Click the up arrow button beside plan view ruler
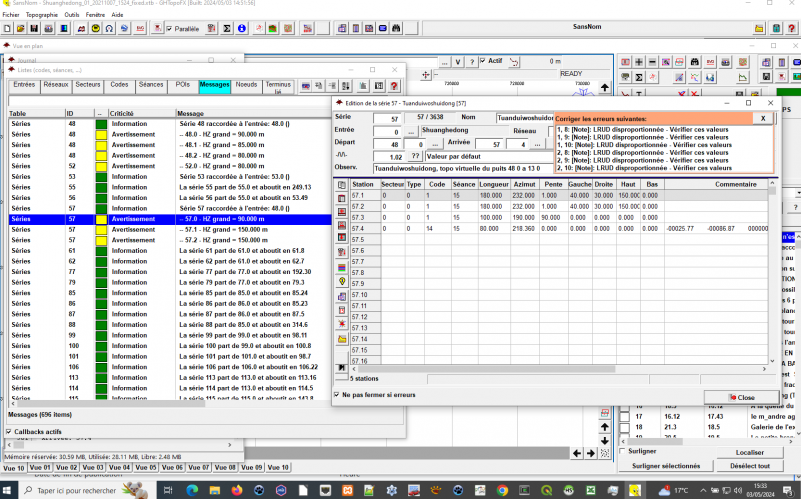This screenshot has height=499, width=801. [x=605, y=87]
